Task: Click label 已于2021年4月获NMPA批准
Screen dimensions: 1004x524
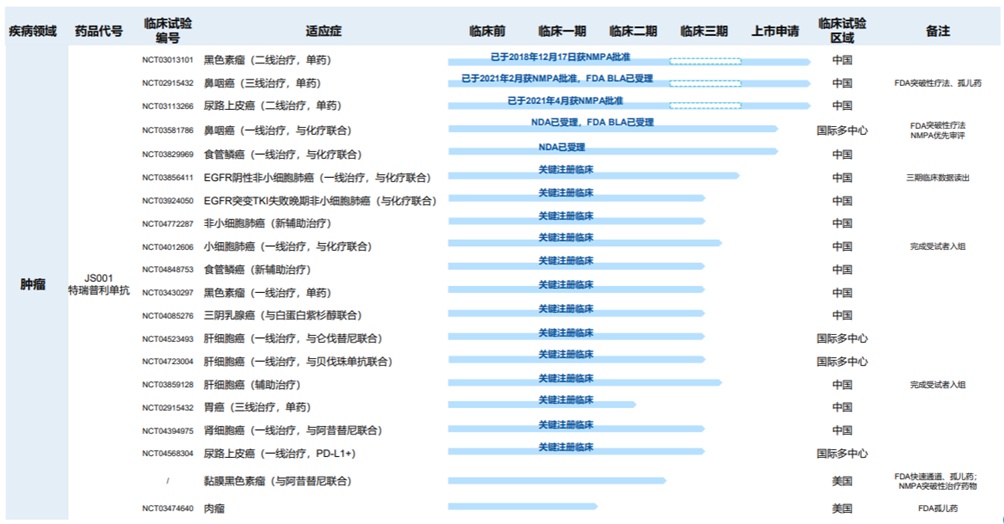Action: [565, 101]
